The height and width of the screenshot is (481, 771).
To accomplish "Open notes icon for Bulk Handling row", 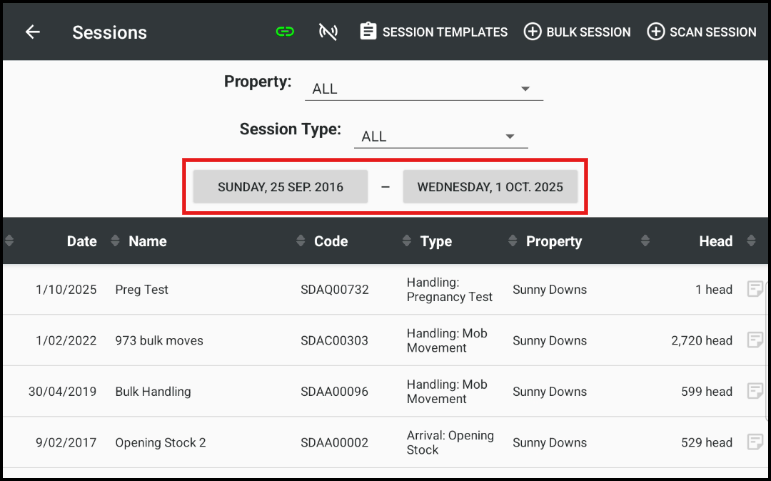I will coord(755,391).
